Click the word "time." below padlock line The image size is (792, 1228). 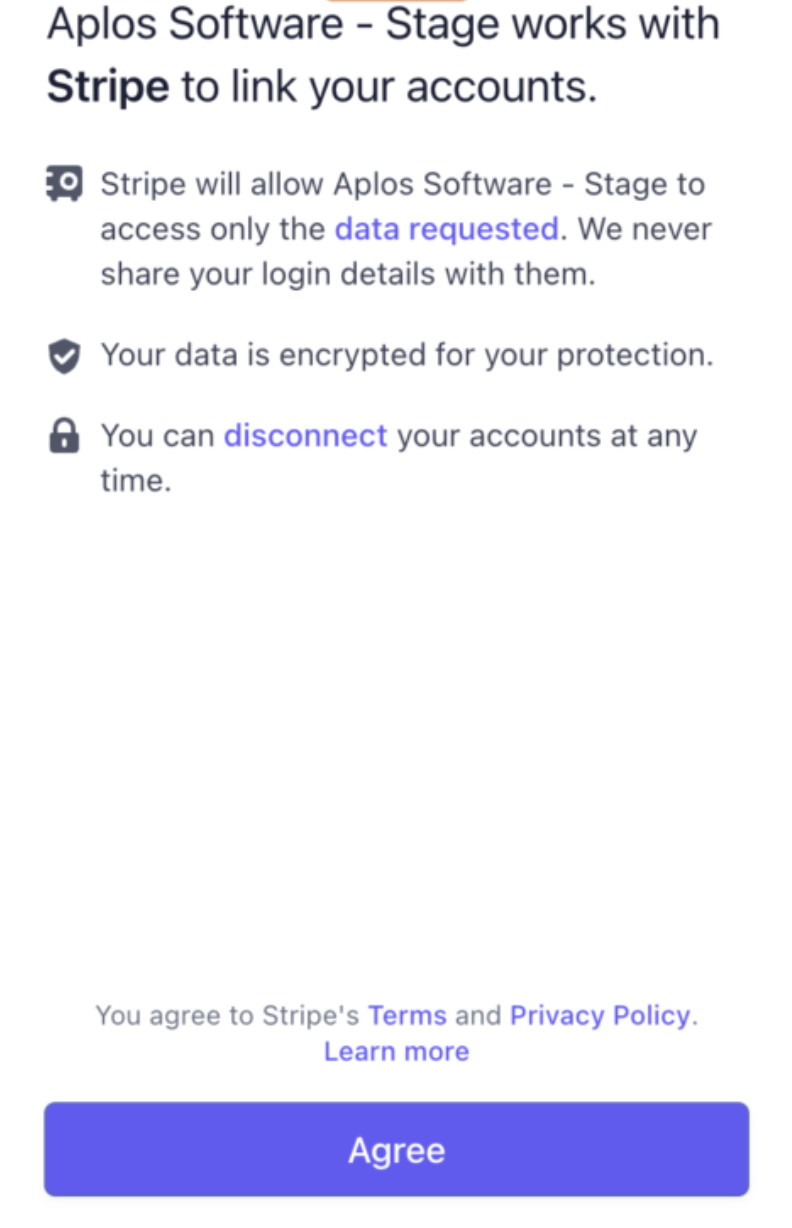tap(136, 481)
